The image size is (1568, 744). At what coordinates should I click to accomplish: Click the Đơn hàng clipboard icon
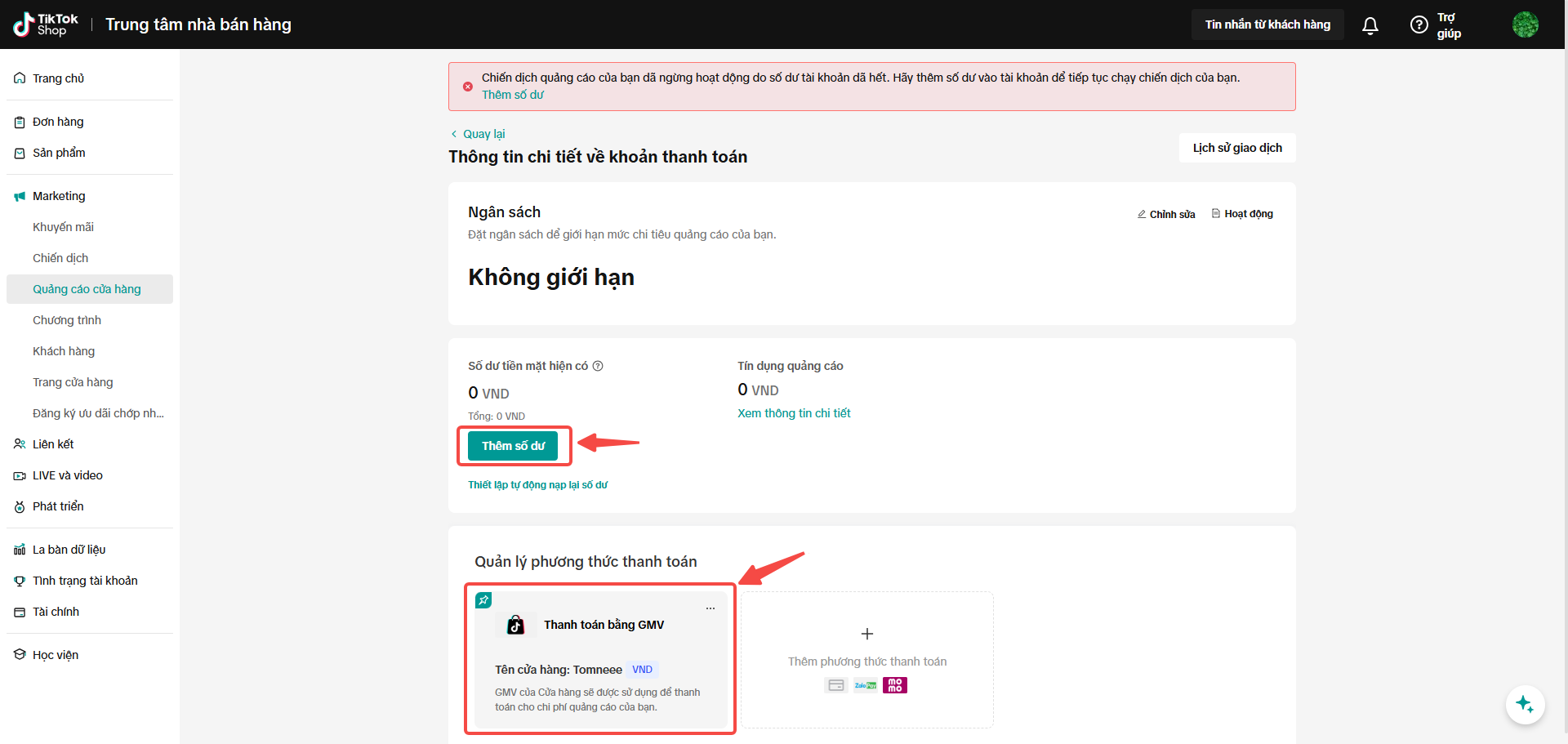[20, 122]
